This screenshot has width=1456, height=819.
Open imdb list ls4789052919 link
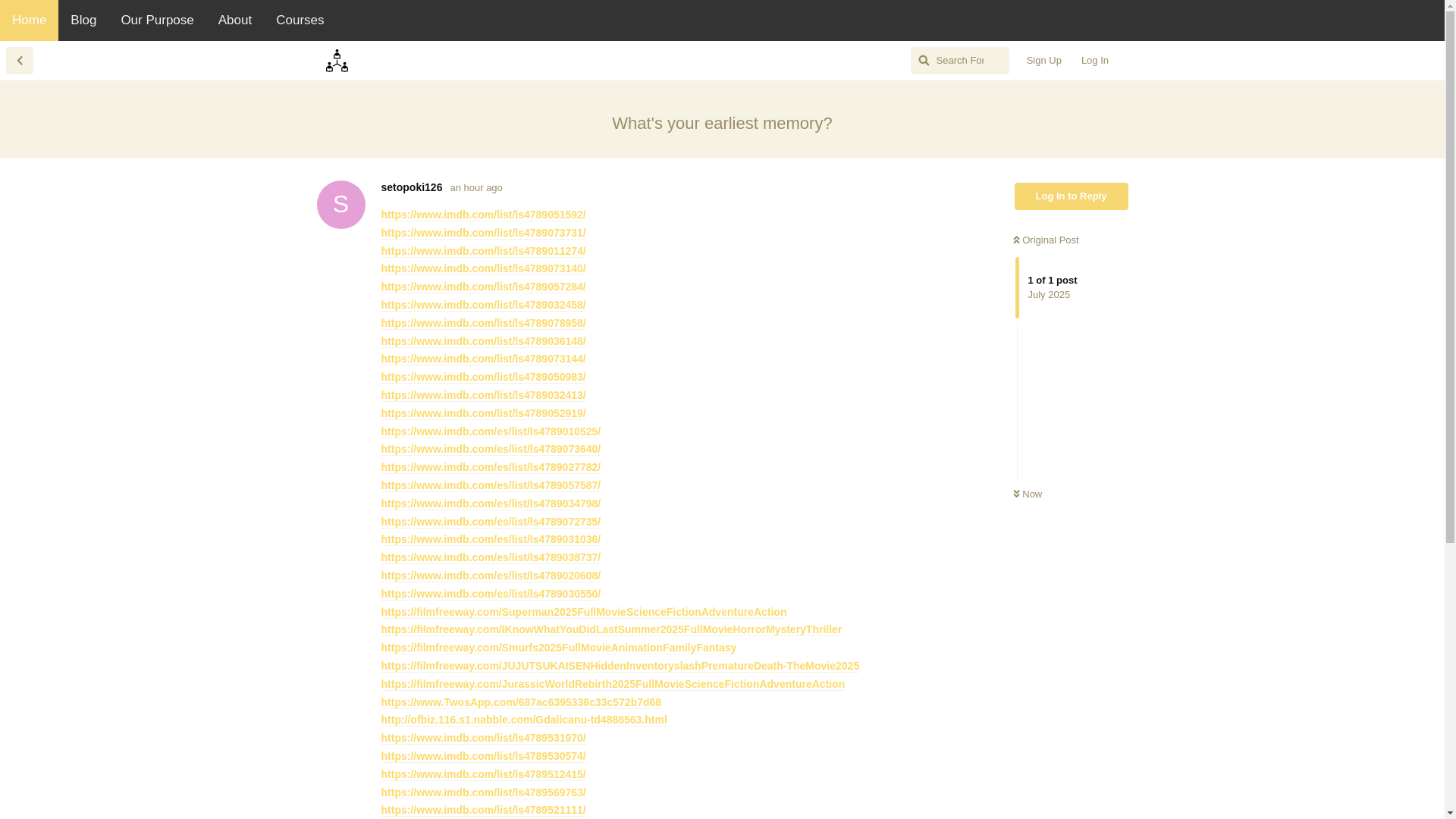click(x=483, y=414)
